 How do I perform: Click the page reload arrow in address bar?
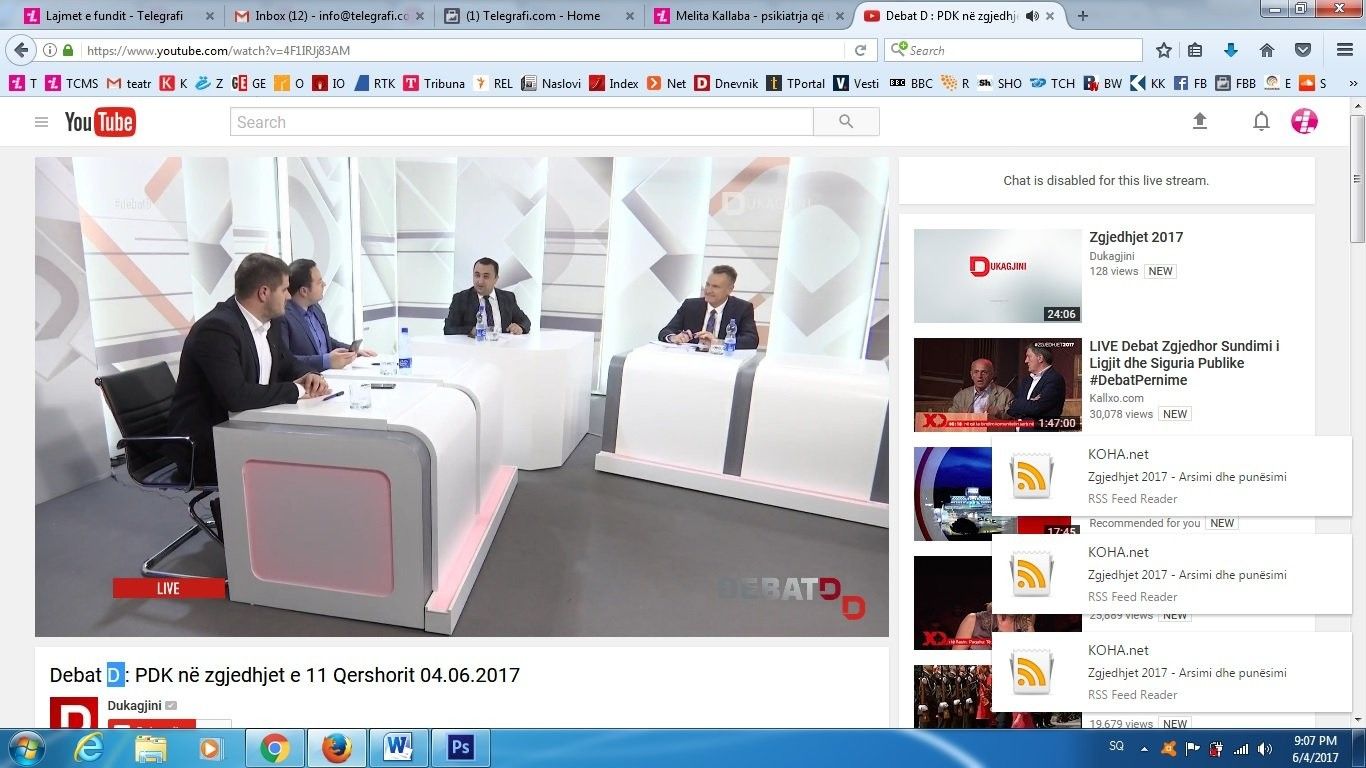tap(860, 49)
